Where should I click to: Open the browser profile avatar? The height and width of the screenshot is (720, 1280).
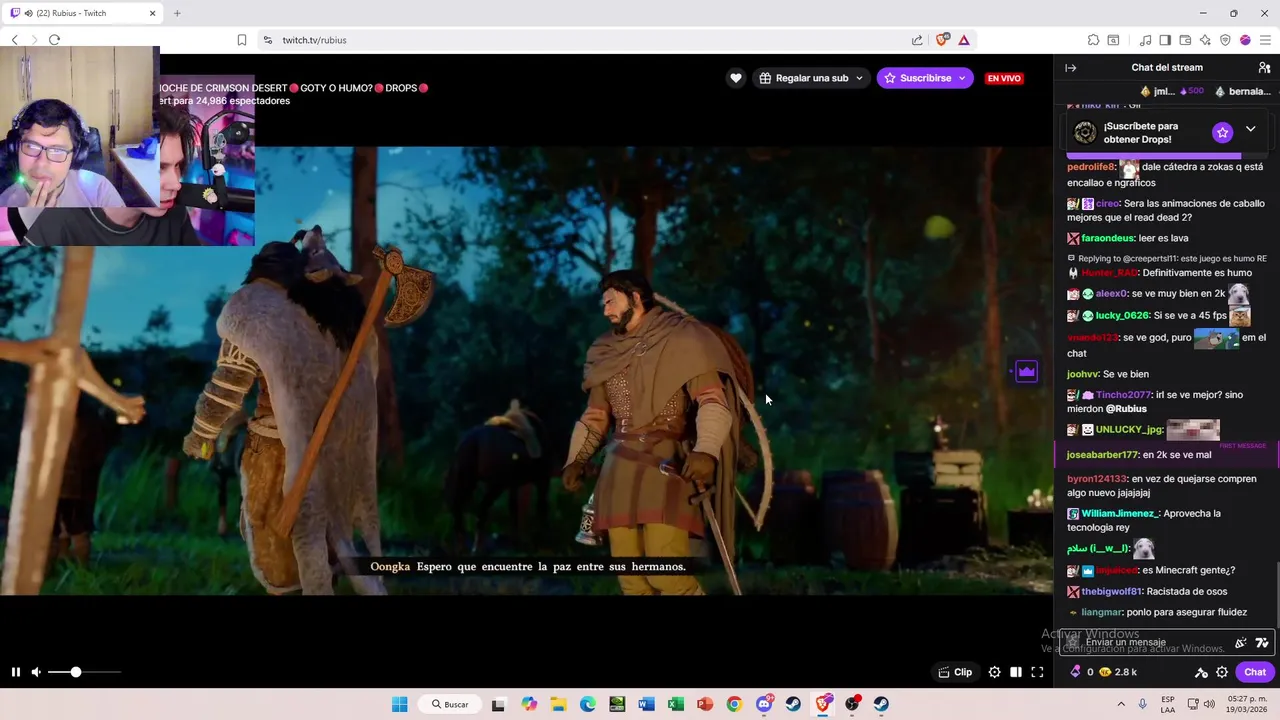(1245, 40)
